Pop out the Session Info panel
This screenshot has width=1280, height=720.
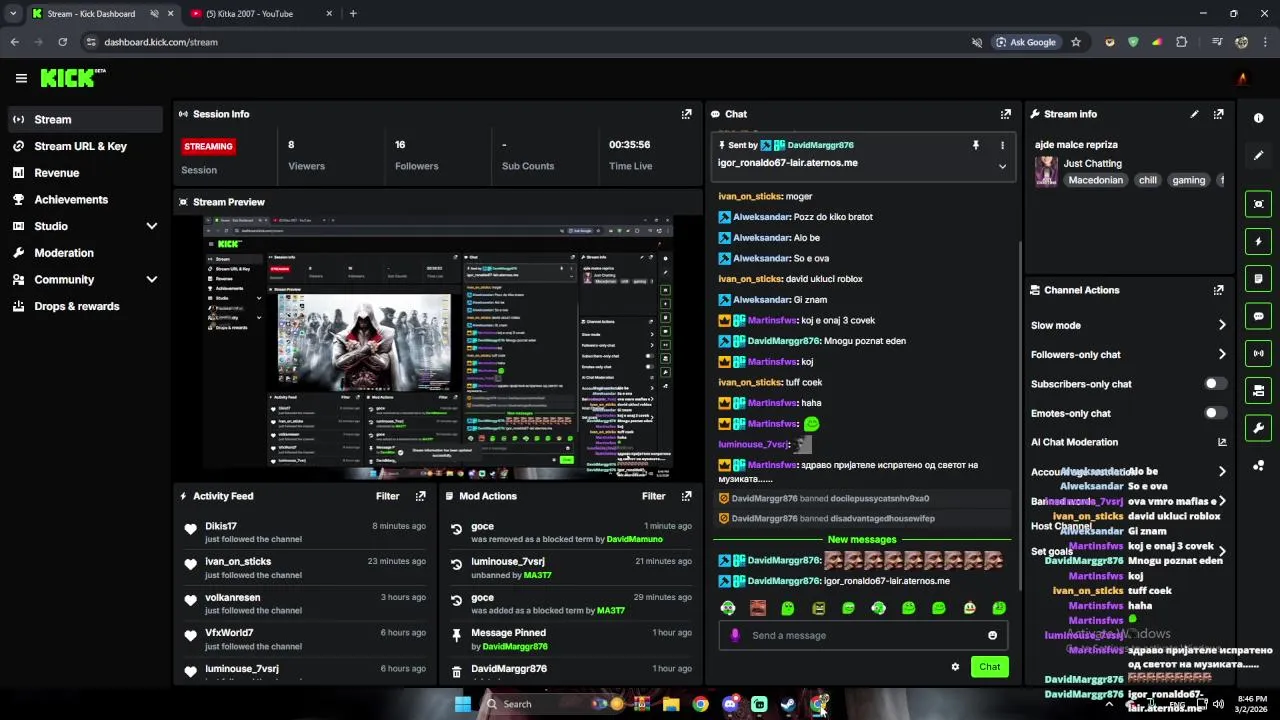(x=686, y=114)
